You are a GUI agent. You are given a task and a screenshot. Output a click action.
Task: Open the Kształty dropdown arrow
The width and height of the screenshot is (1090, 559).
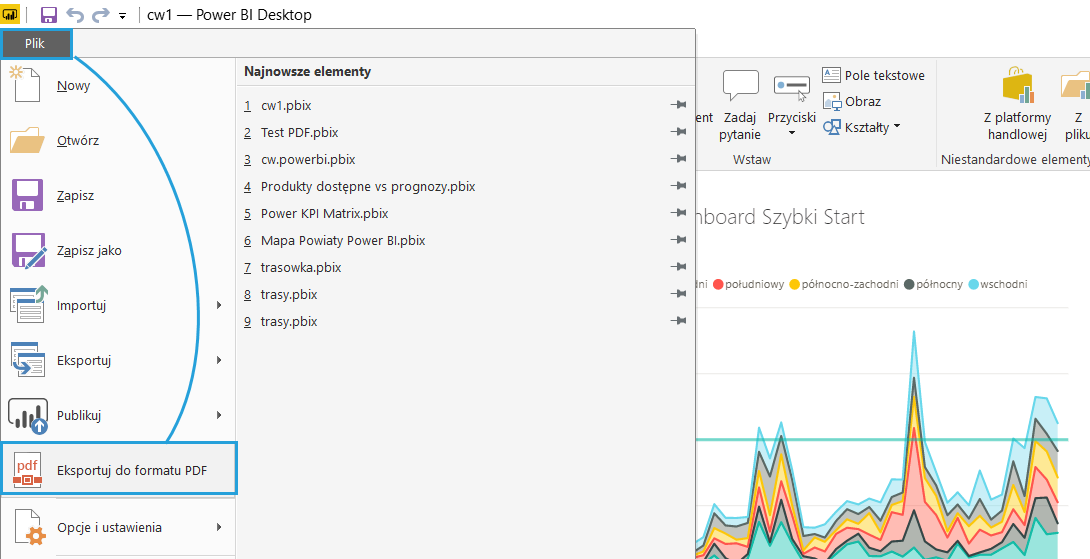(897, 127)
